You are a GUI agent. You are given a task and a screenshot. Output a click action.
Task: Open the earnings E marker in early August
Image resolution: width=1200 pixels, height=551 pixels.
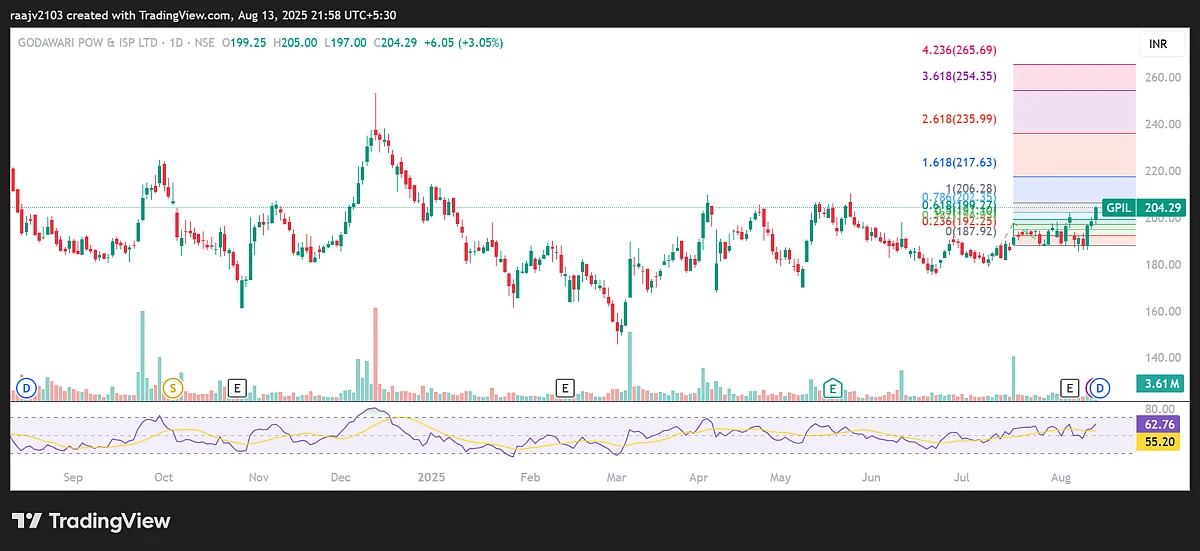pos(1070,386)
